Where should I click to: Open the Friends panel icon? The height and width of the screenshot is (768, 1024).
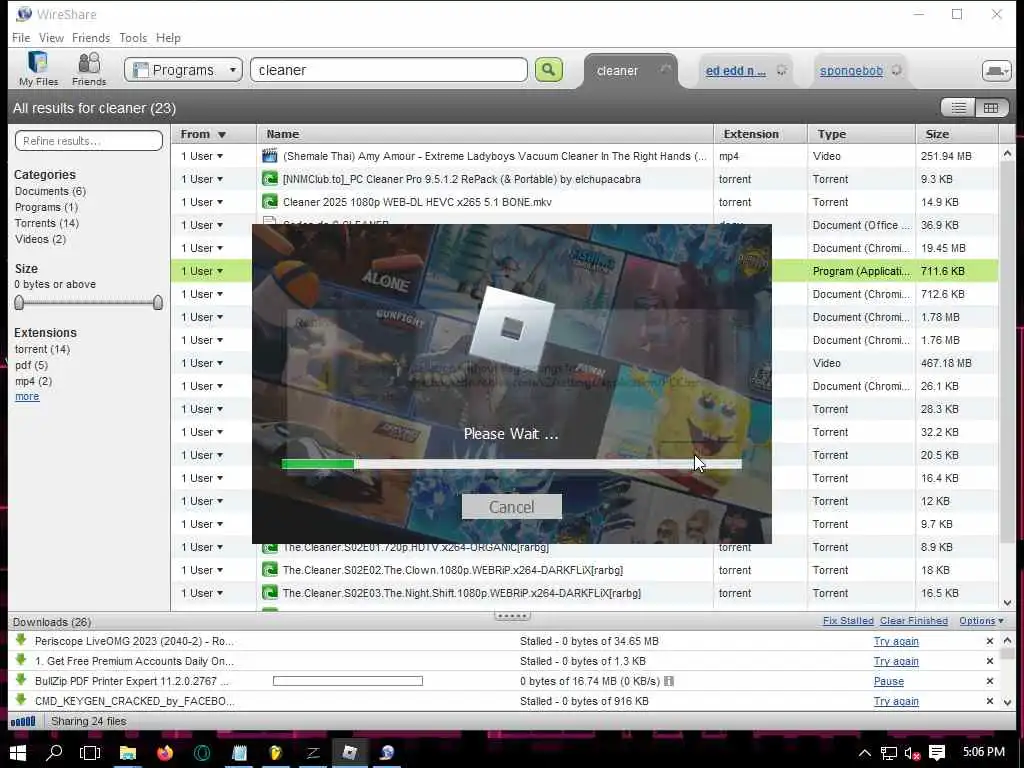coord(89,69)
